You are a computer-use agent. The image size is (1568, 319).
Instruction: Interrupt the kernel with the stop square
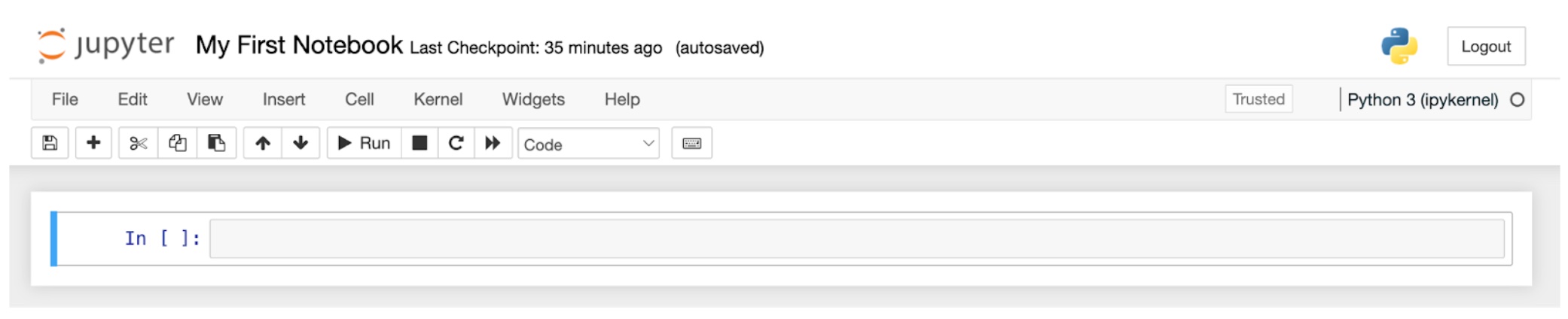click(x=420, y=143)
